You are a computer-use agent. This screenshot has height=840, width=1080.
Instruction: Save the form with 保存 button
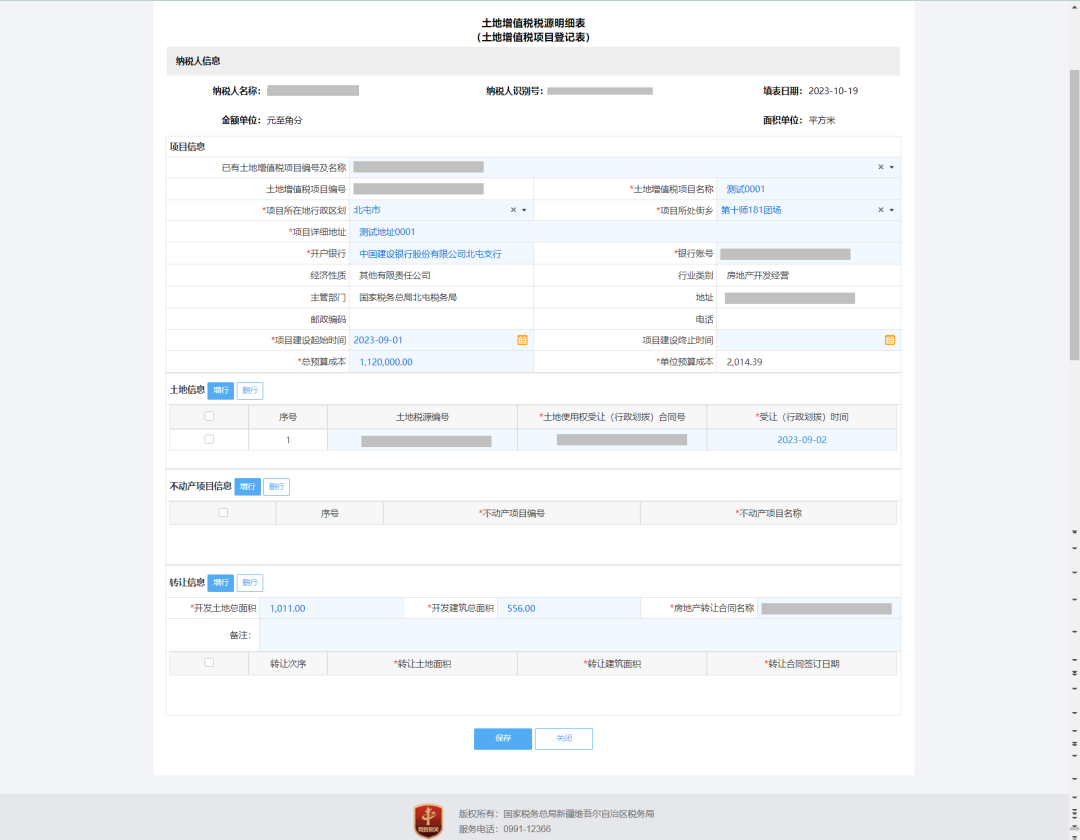click(503, 738)
